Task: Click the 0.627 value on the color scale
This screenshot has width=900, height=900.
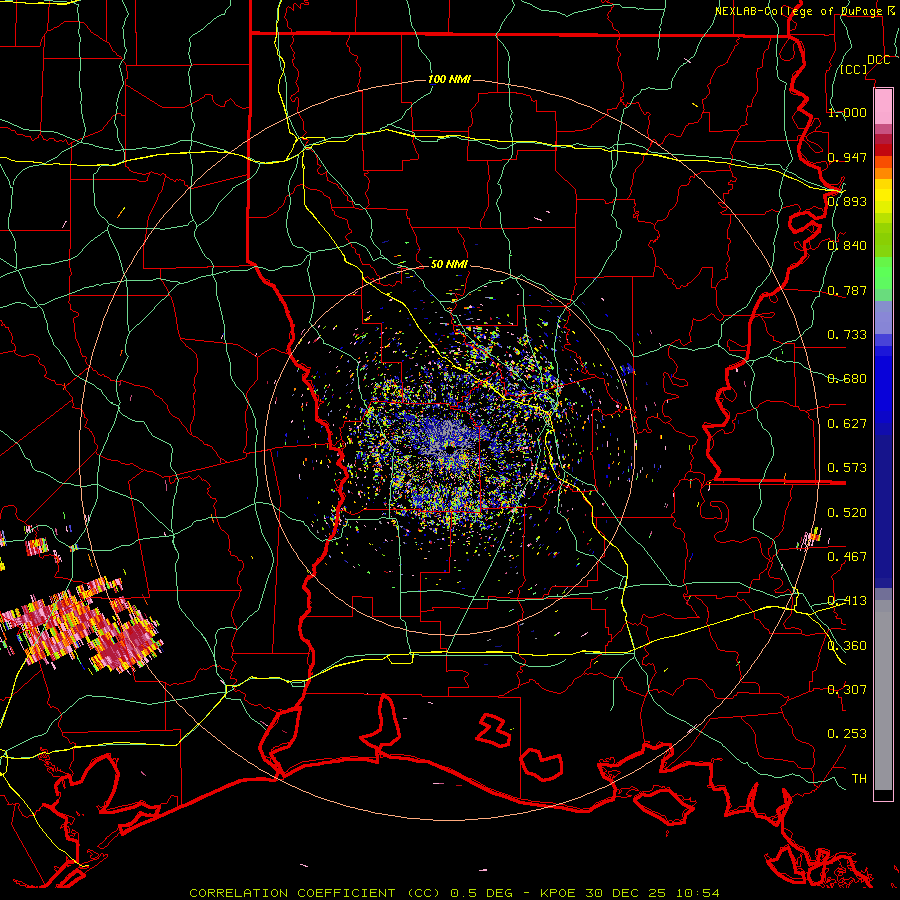Action: tap(847, 424)
